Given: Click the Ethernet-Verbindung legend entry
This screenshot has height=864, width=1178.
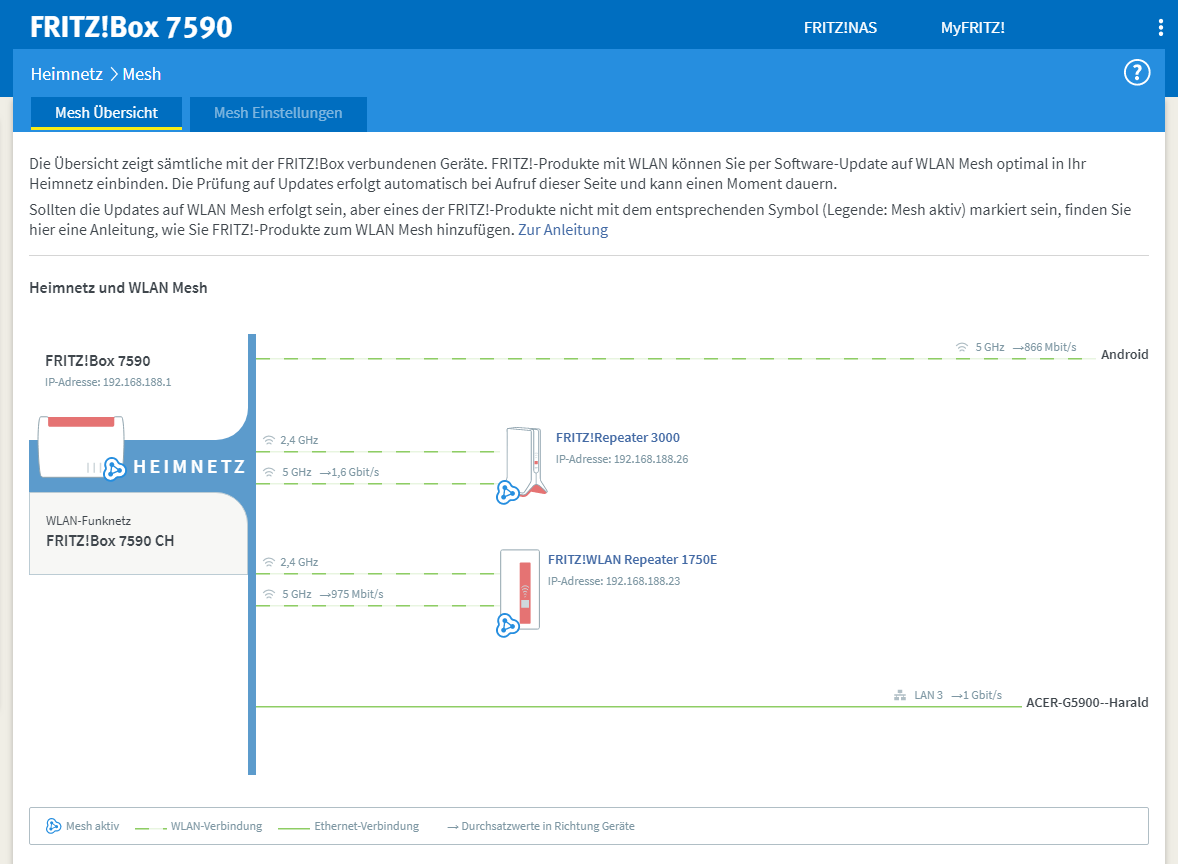Looking at the screenshot, I should coord(349,826).
